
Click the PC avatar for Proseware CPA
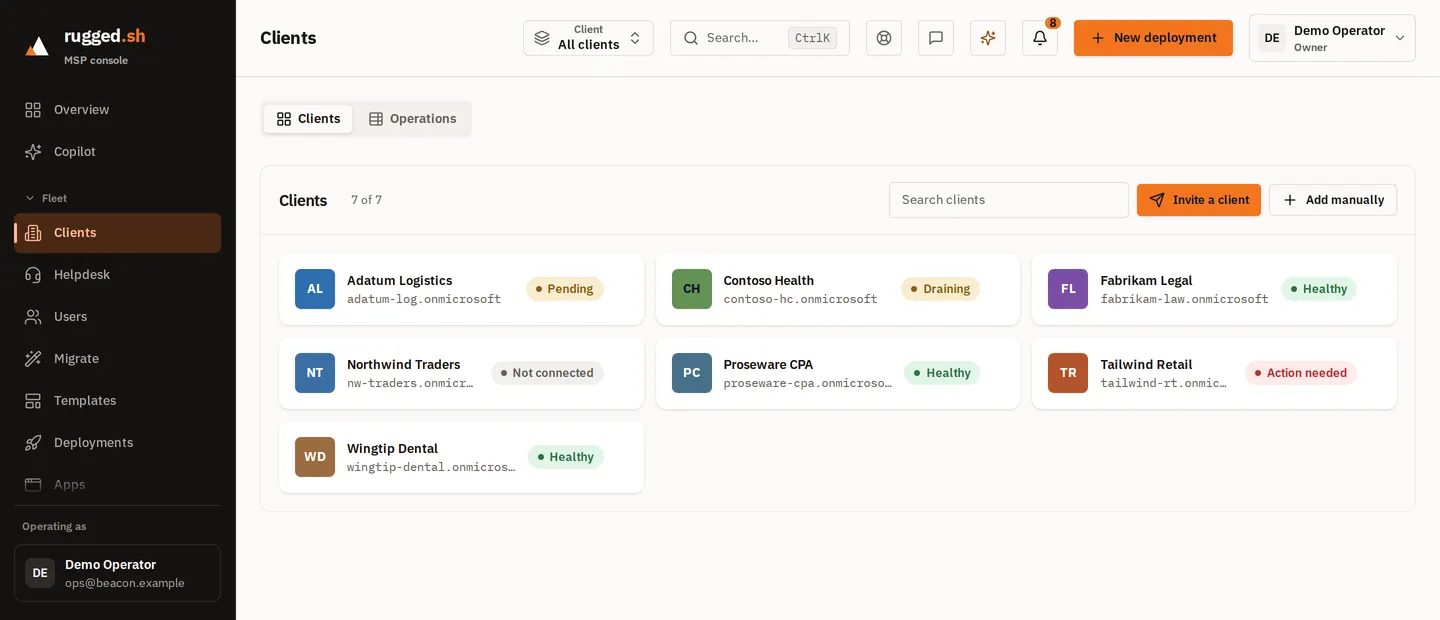[692, 373]
